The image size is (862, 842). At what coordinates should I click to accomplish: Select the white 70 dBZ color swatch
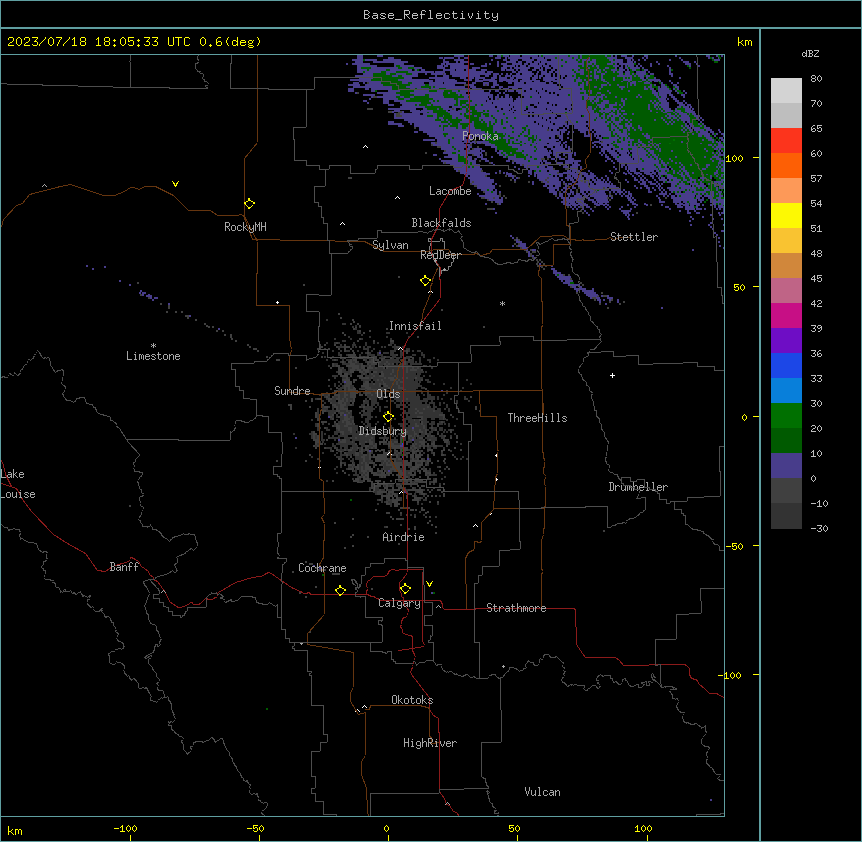point(786,91)
